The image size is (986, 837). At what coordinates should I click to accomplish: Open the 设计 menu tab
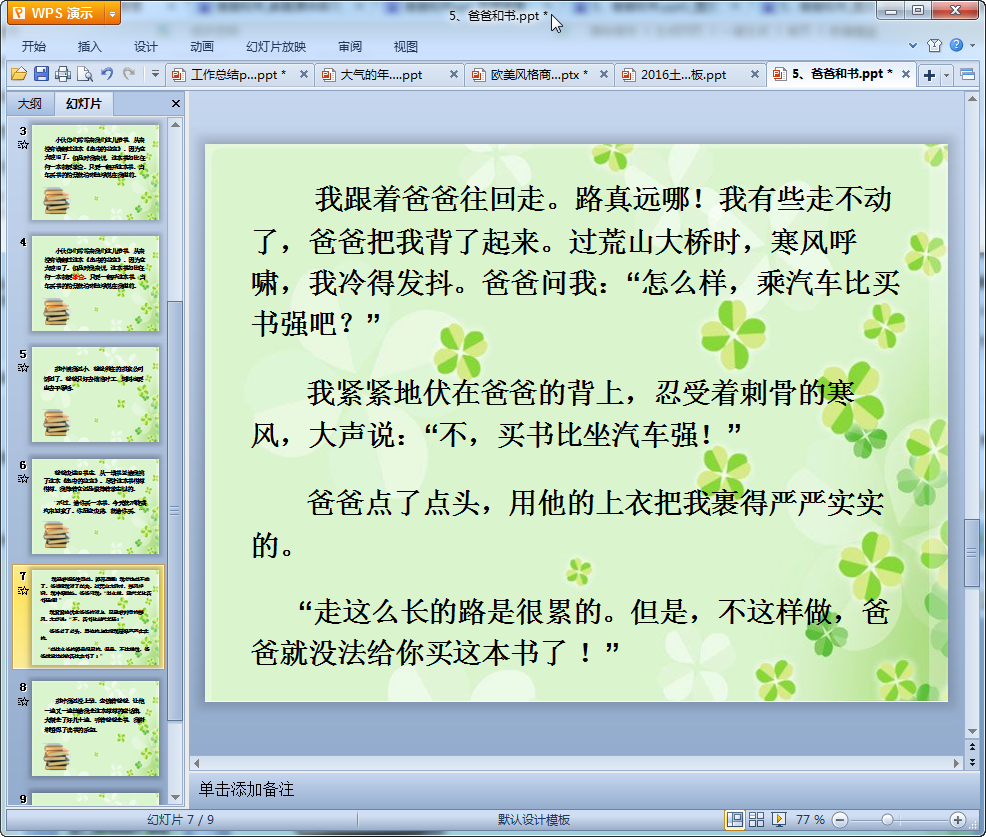tap(145, 47)
